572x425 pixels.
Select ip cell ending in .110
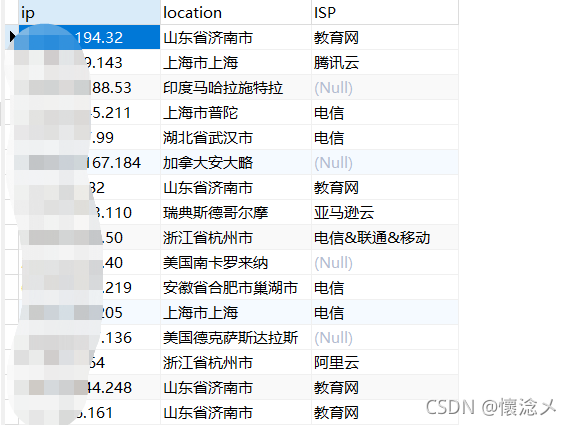point(89,212)
